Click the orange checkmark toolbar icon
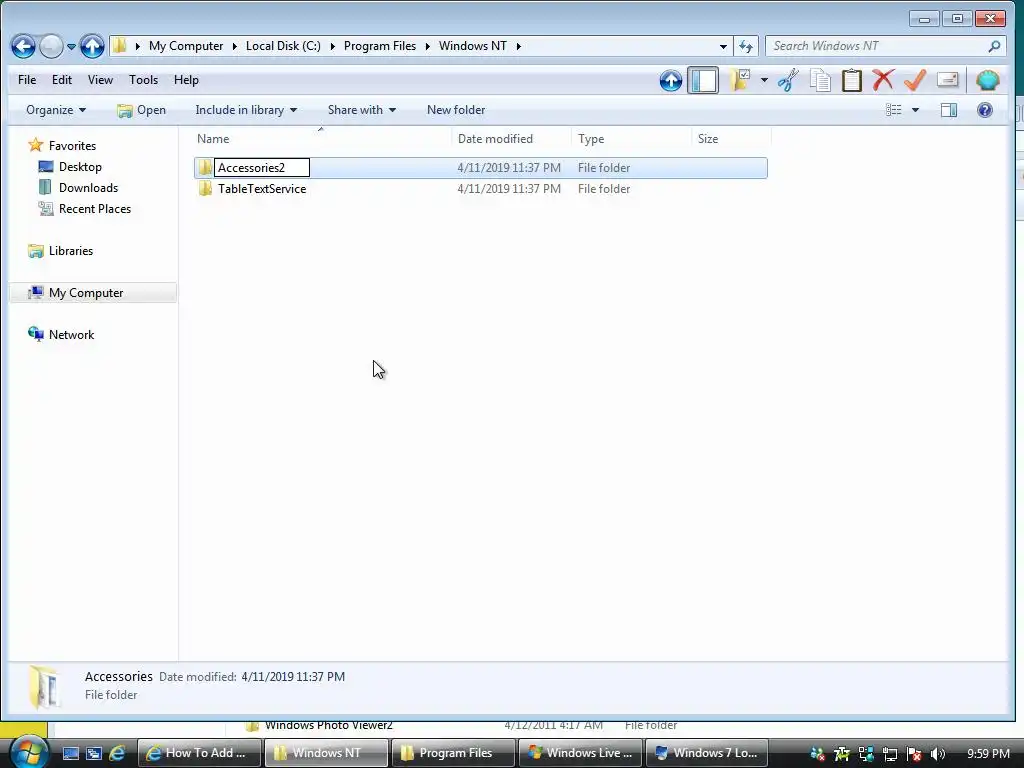Screen dimensions: 1024x768 [915, 80]
